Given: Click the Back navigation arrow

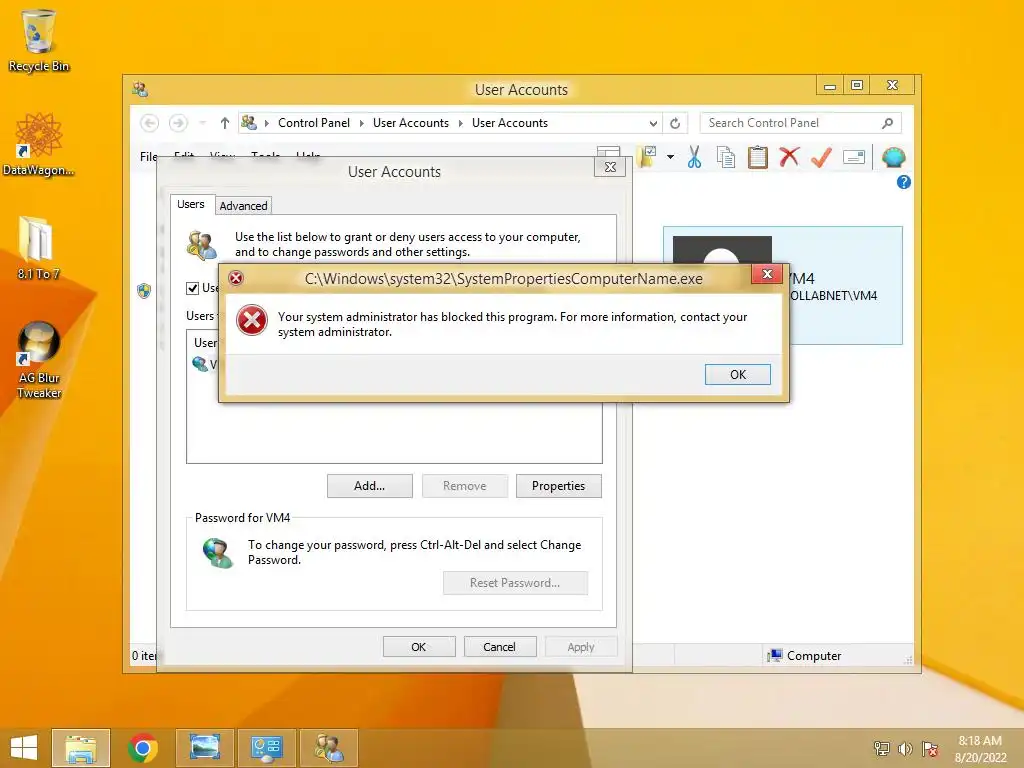Looking at the screenshot, I should point(150,123).
